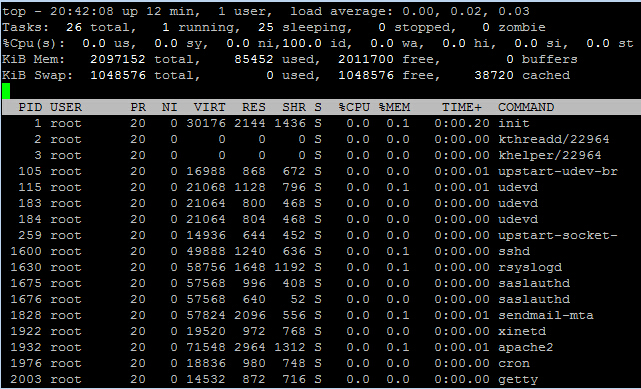
Task: Select the KiB Mem total value 2097152
Action: tap(118, 59)
